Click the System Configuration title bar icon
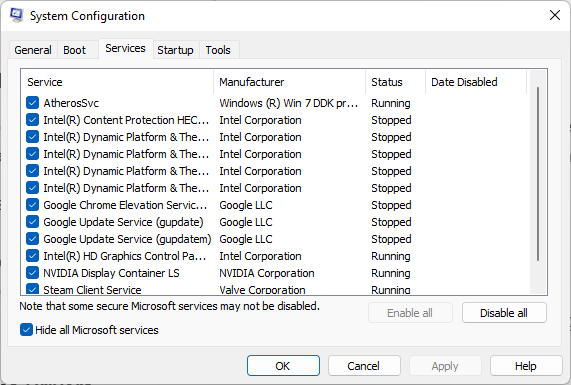This screenshot has width=571, height=385. (x=16, y=15)
